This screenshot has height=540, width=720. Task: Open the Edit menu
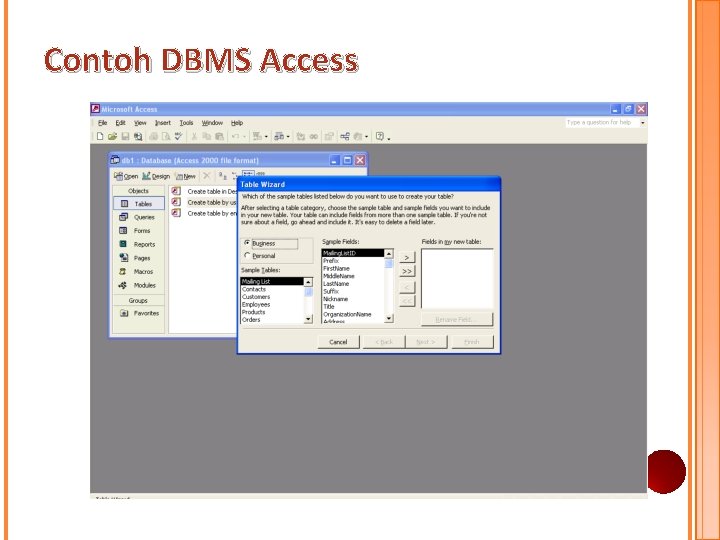point(120,123)
